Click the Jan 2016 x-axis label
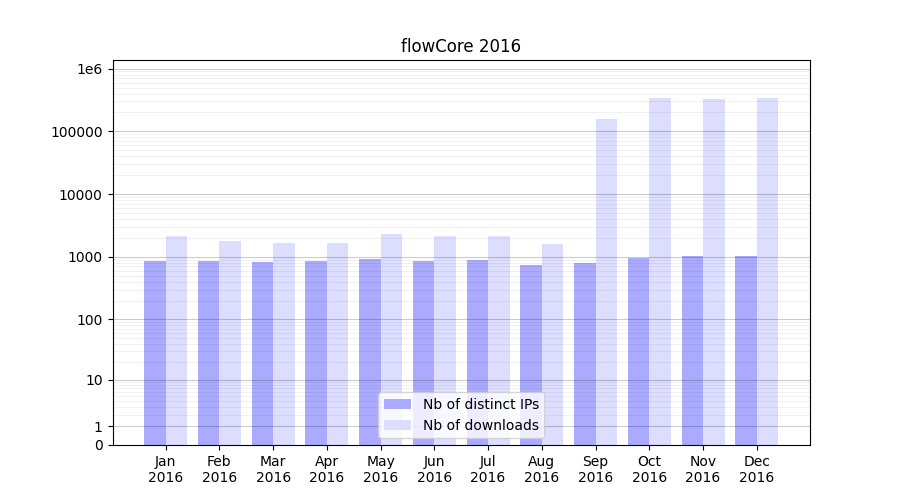The image size is (900, 500). [x=166, y=469]
